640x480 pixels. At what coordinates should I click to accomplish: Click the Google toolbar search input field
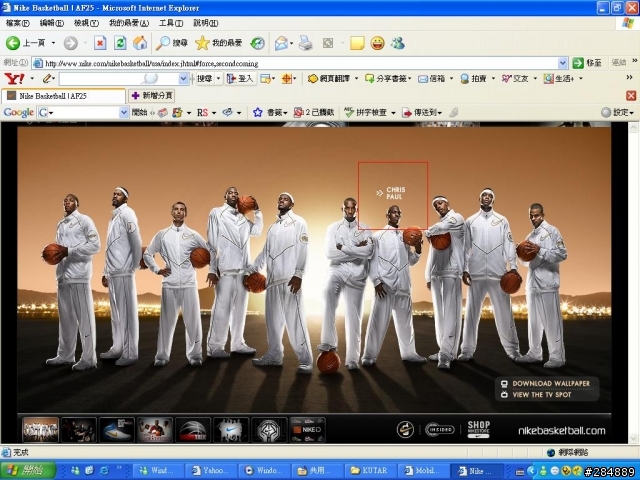(84, 112)
